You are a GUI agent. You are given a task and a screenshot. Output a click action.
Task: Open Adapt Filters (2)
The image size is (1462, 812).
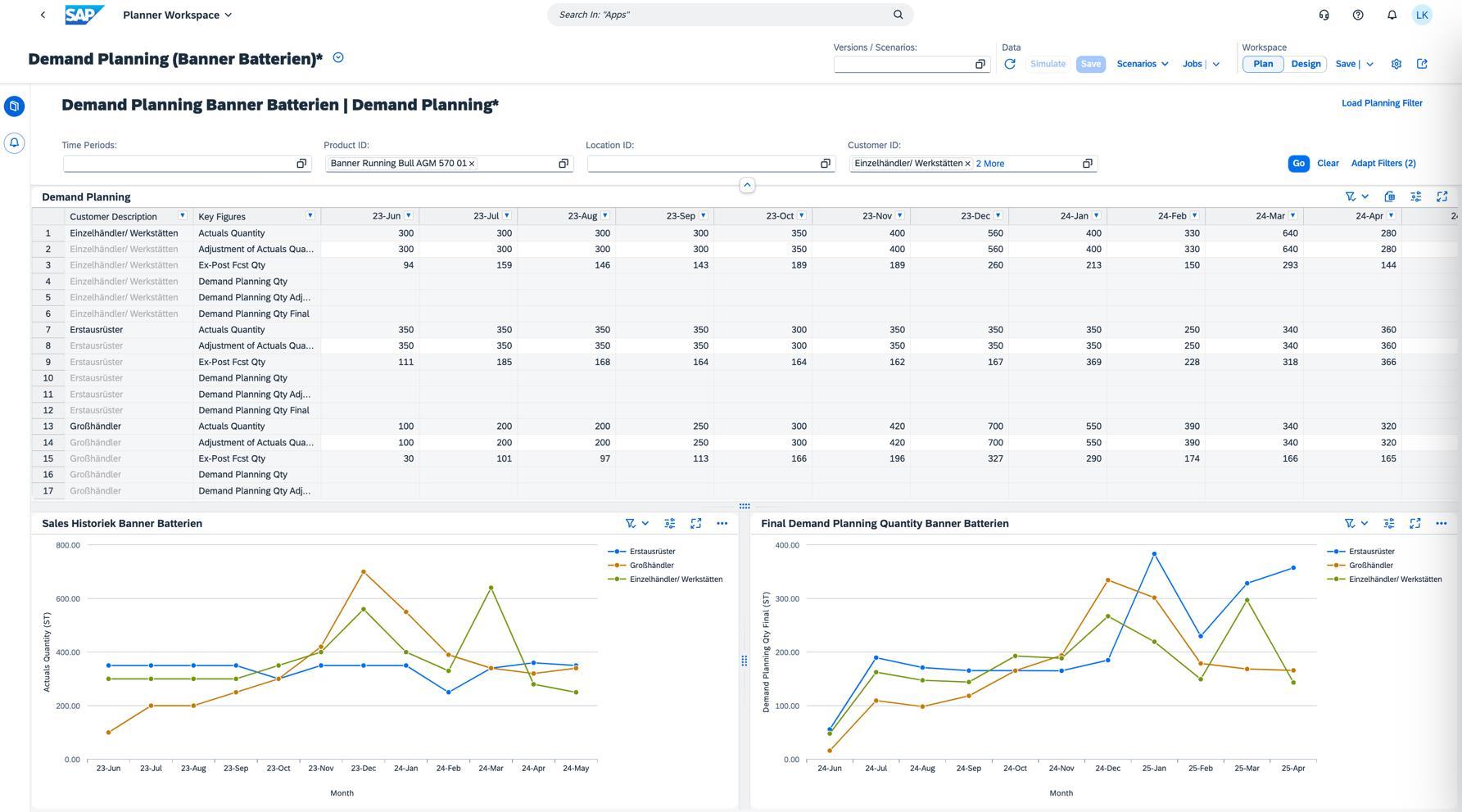(1383, 163)
